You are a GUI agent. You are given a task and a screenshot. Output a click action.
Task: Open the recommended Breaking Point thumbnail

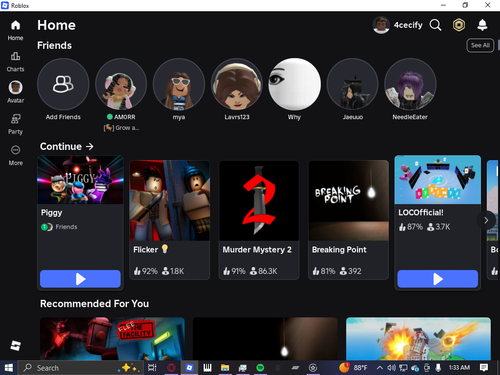click(265, 339)
